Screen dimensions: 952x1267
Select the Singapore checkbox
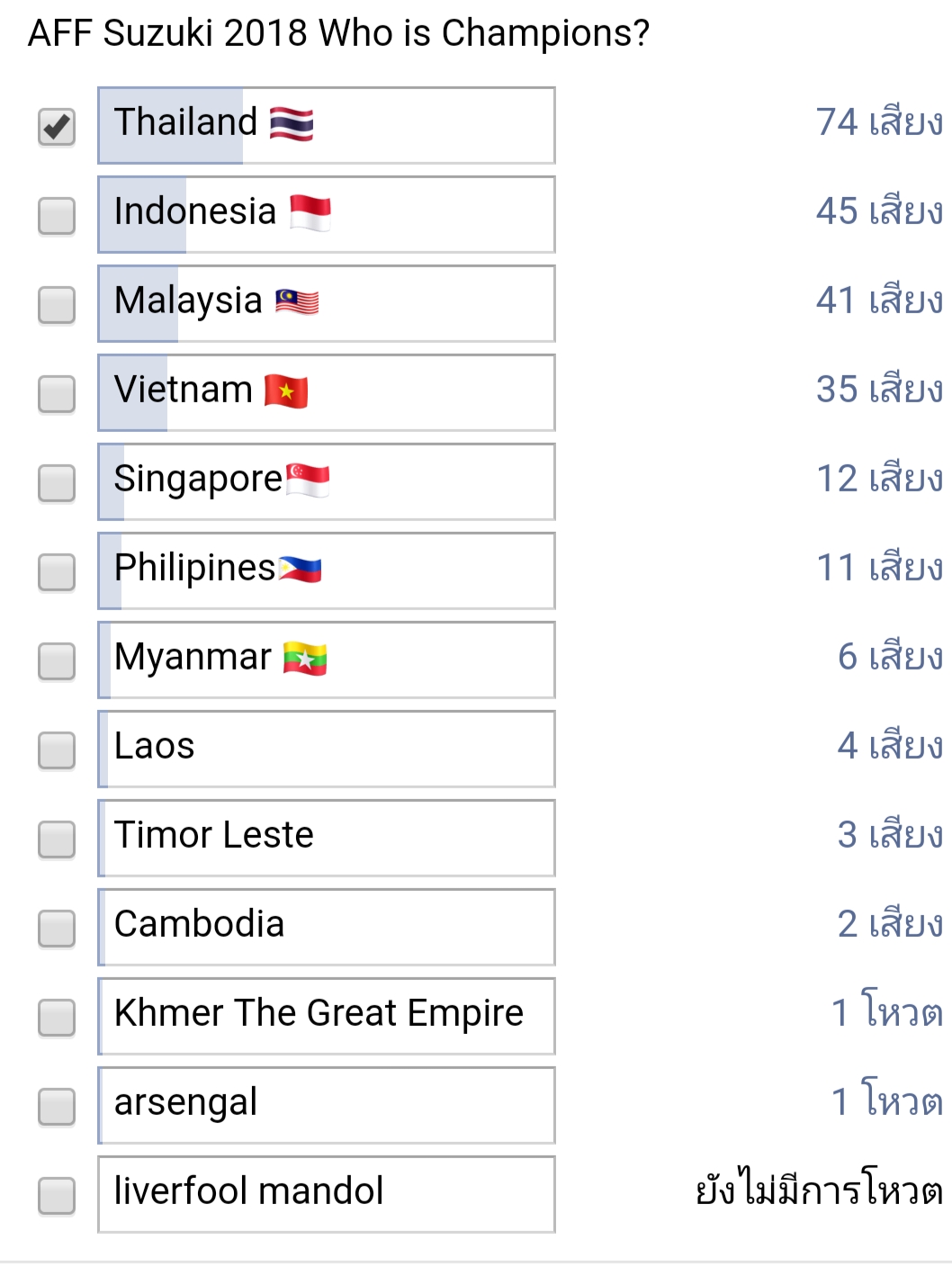click(x=57, y=483)
